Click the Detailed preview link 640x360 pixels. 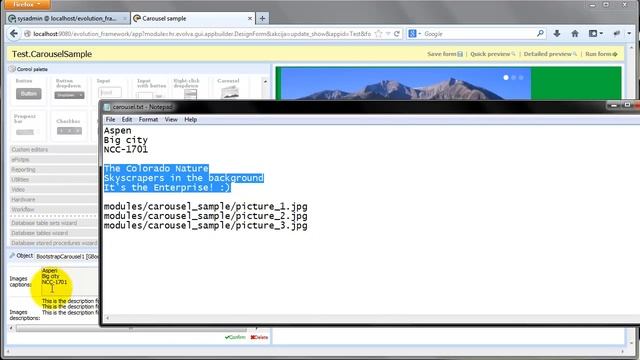pos(550,54)
